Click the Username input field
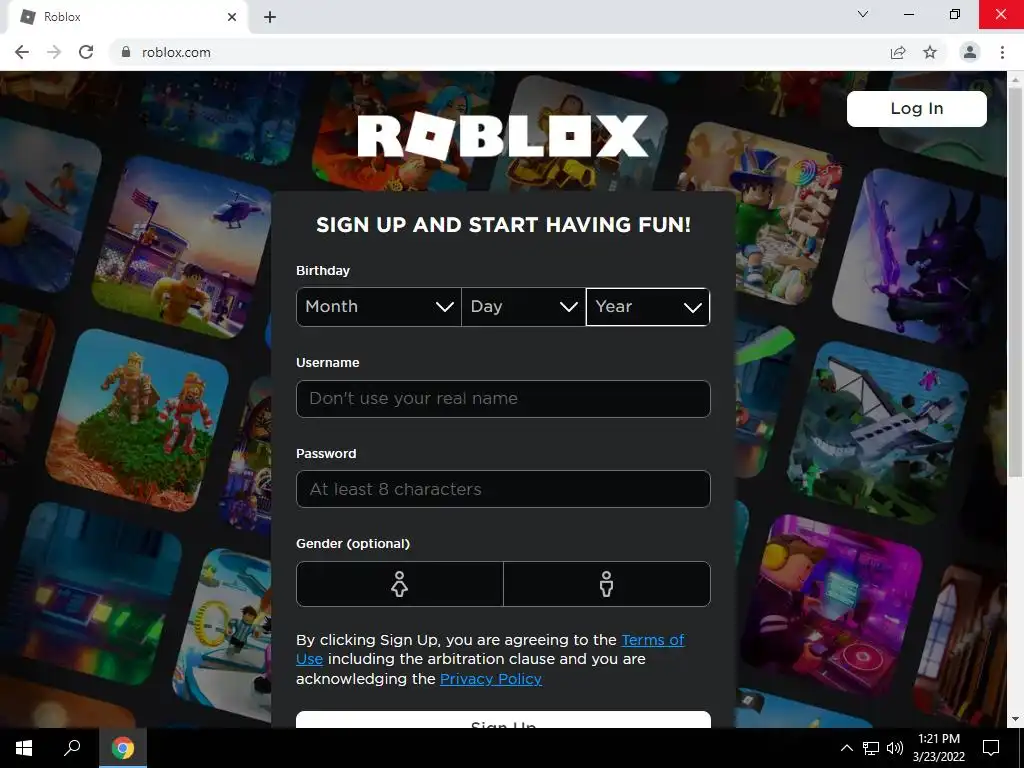Screen dimensions: 1024x768 point(504,399)
